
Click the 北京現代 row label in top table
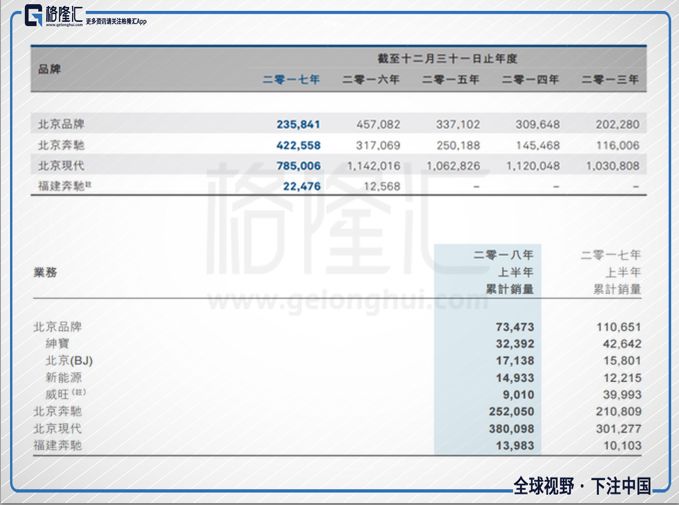[x=61, y=165]
